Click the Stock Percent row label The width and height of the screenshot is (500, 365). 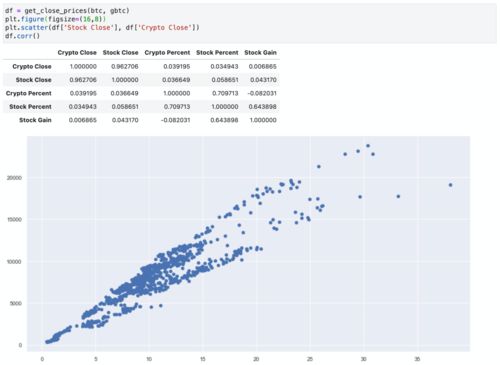click(30, 107)
